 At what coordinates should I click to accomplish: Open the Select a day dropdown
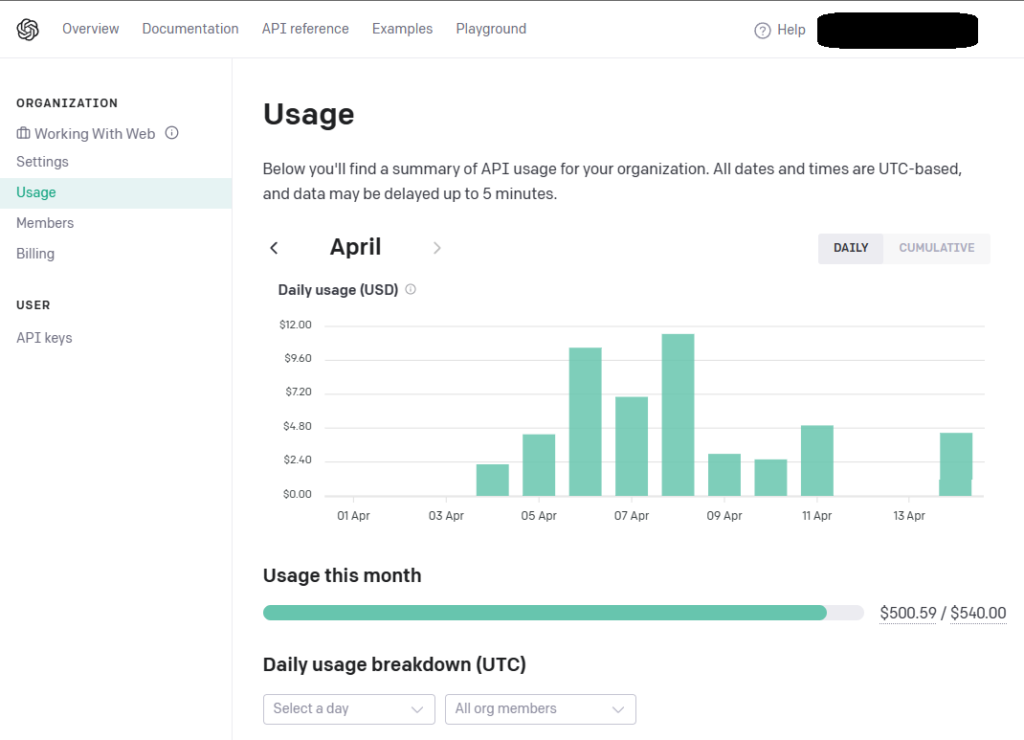[349, 709]
